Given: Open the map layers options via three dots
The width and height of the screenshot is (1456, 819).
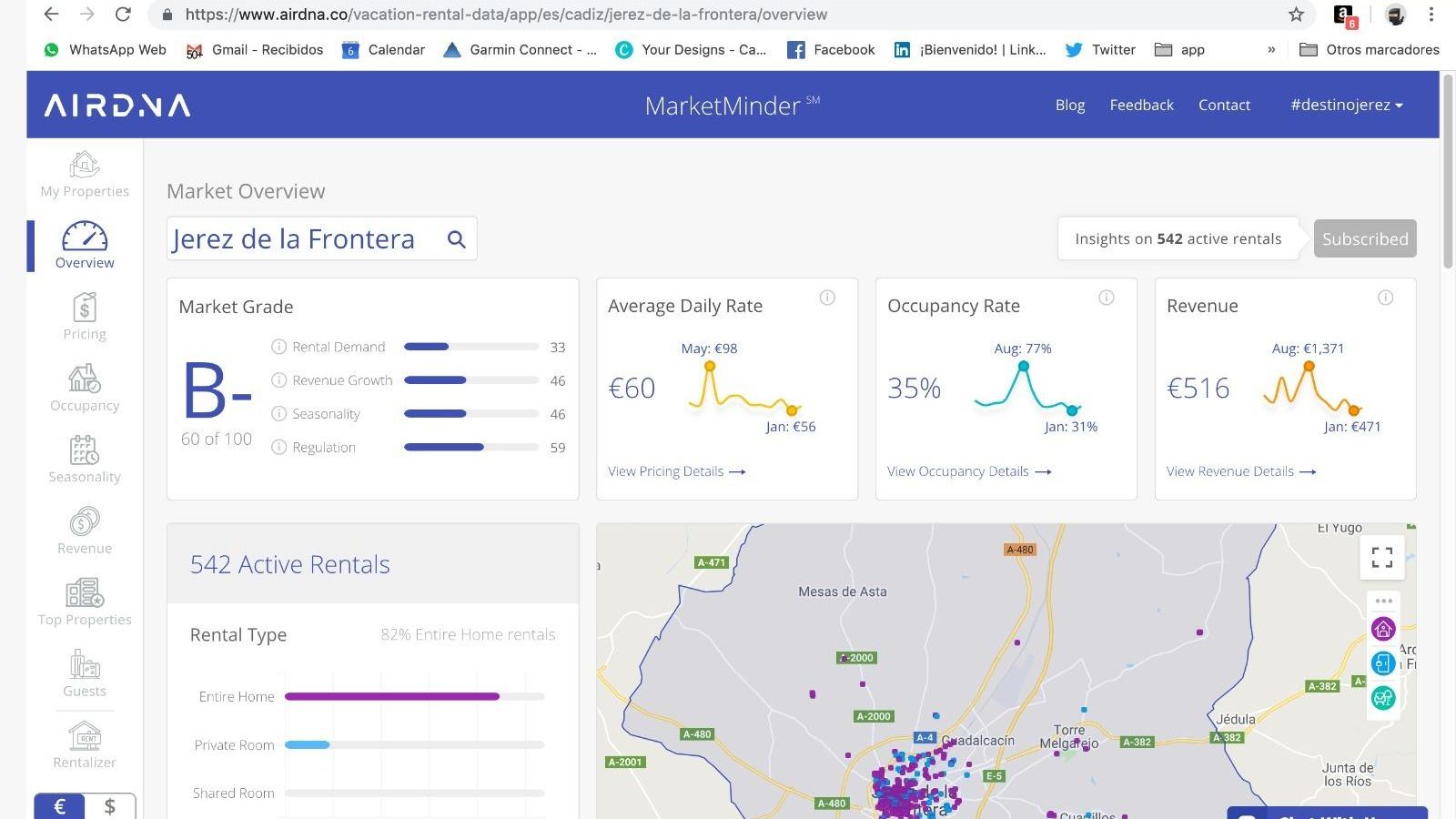Looking at the screenshot, I should click(1384, 601).
